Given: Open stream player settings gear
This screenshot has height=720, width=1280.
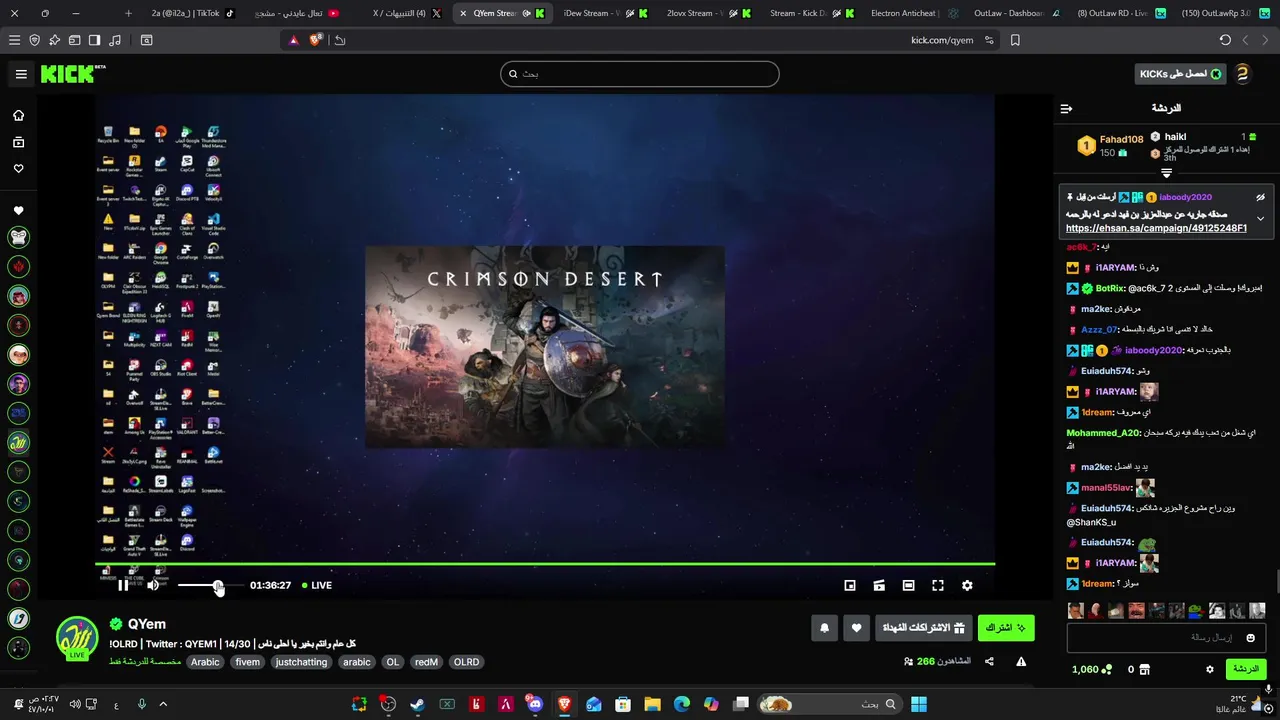Looking at the screenshot, I should 967,586.
